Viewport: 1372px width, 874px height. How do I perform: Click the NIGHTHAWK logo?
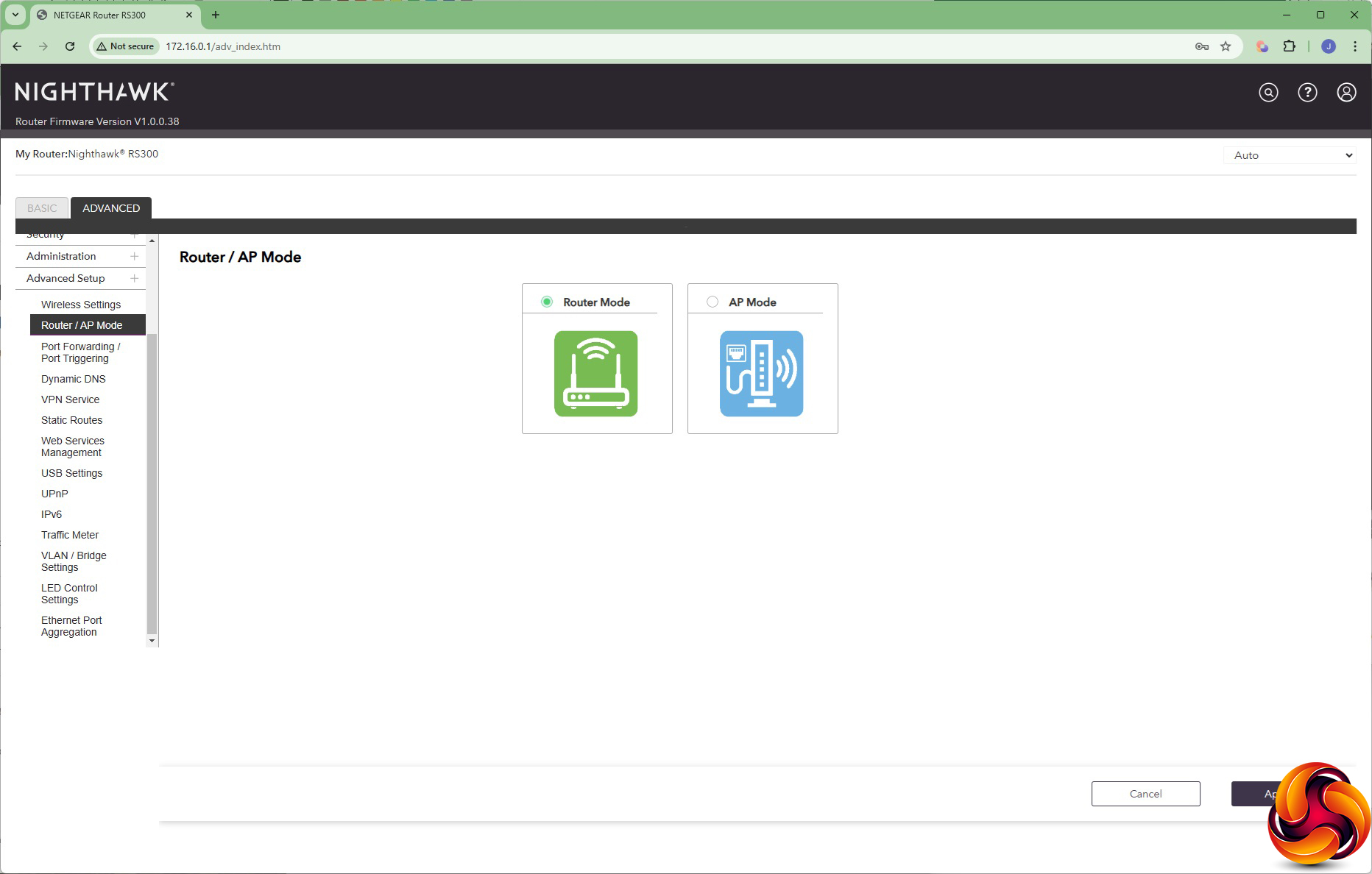tap(94, 92)
